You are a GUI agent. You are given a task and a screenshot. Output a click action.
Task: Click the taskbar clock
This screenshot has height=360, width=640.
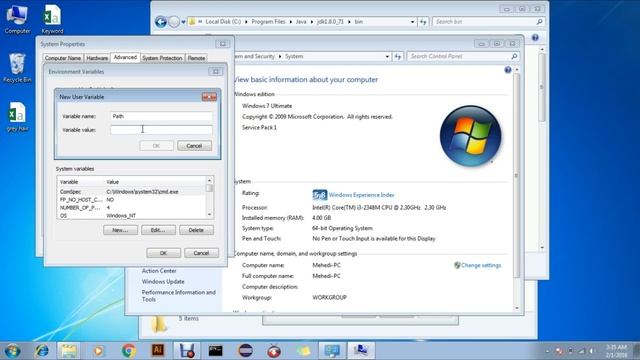click(616, 351)
